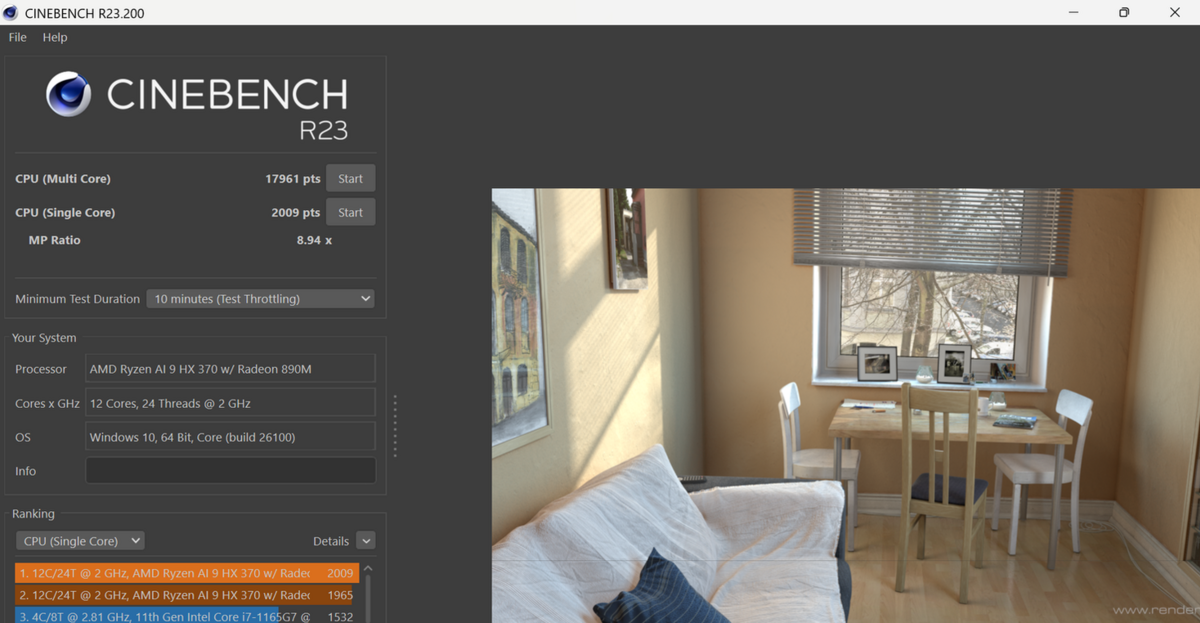Start the CPU (Multi Core) test
Image resolution: width=1200 pixels, height=623 pixels.
[x=350, y=179]
